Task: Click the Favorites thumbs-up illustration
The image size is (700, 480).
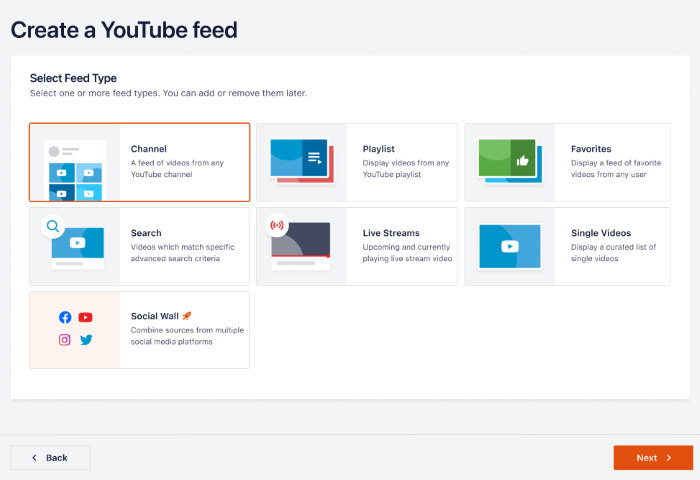Action: [509, 162]
